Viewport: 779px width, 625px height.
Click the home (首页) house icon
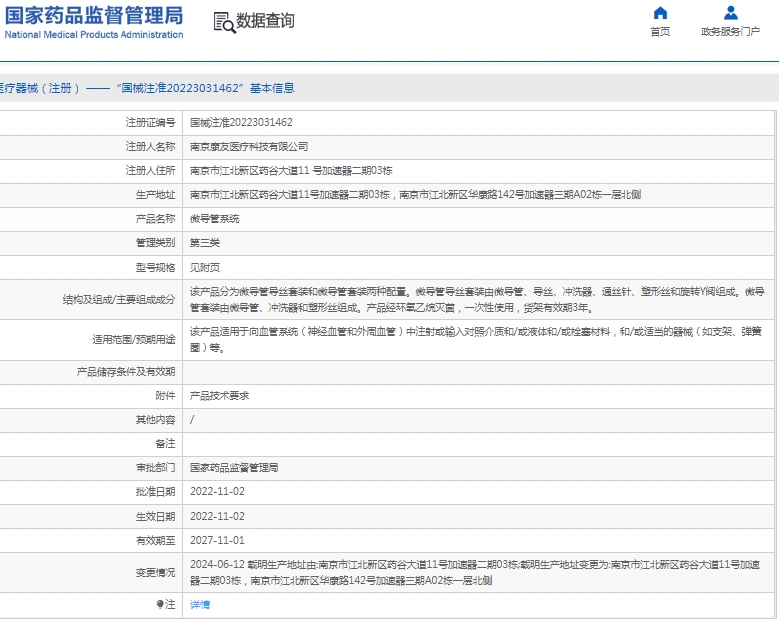point(660,12)
